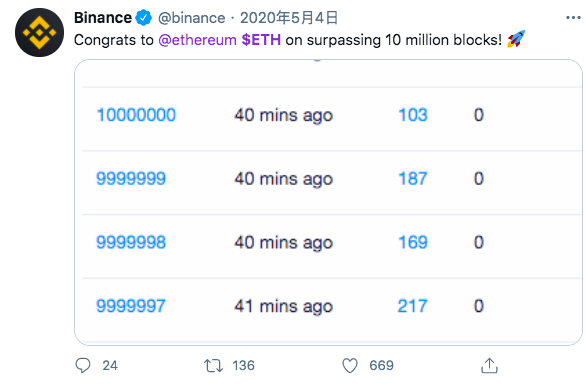Open the @binance handle
586x385 pixels.
(x=191, y=18)
